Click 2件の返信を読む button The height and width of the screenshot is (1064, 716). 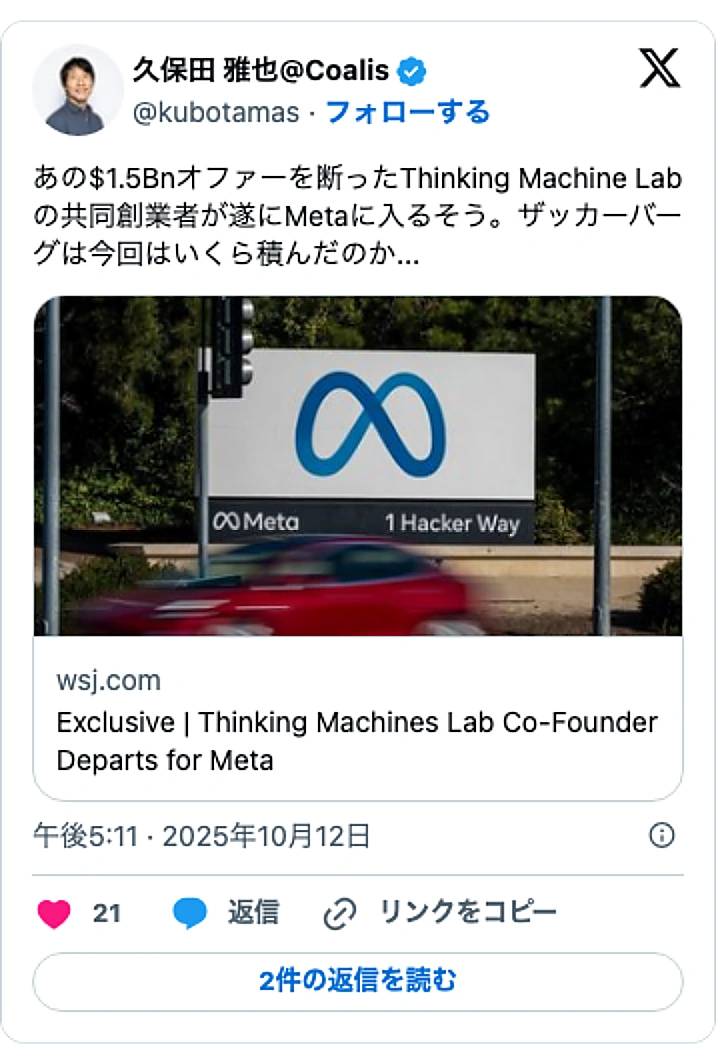click(358, 981)
